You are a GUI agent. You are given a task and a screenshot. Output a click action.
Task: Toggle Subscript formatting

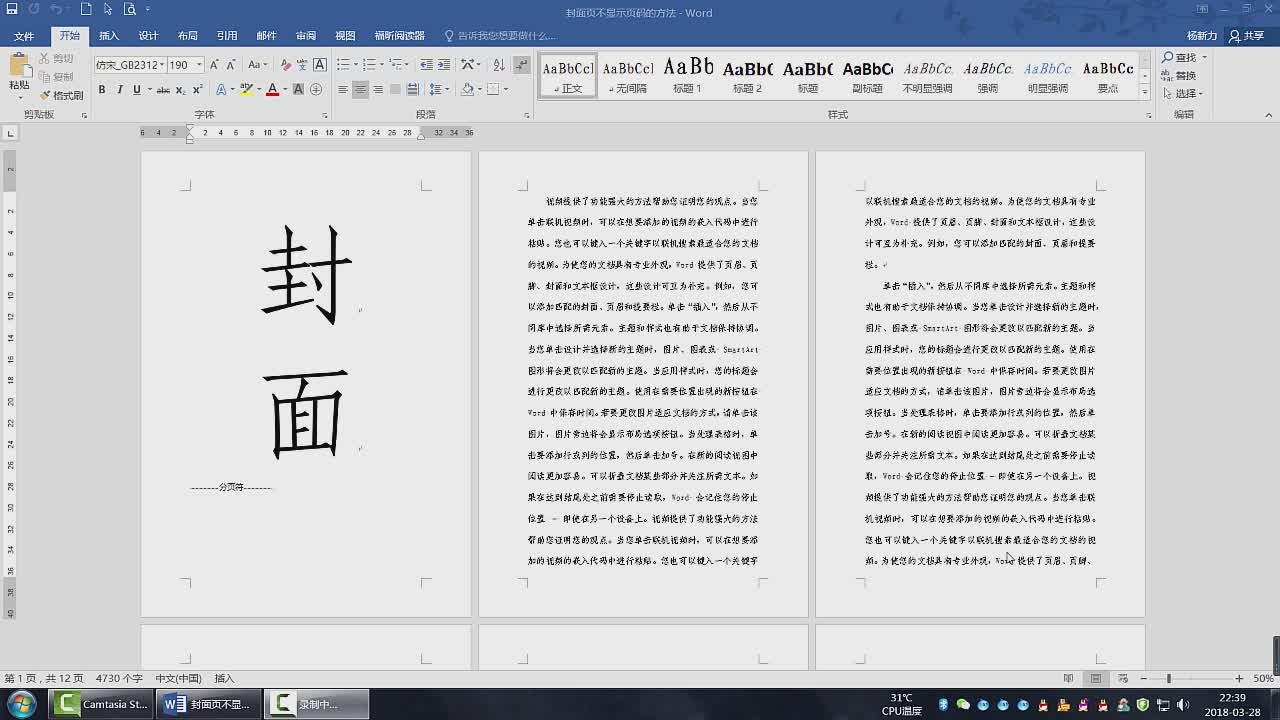click(181, 90)
